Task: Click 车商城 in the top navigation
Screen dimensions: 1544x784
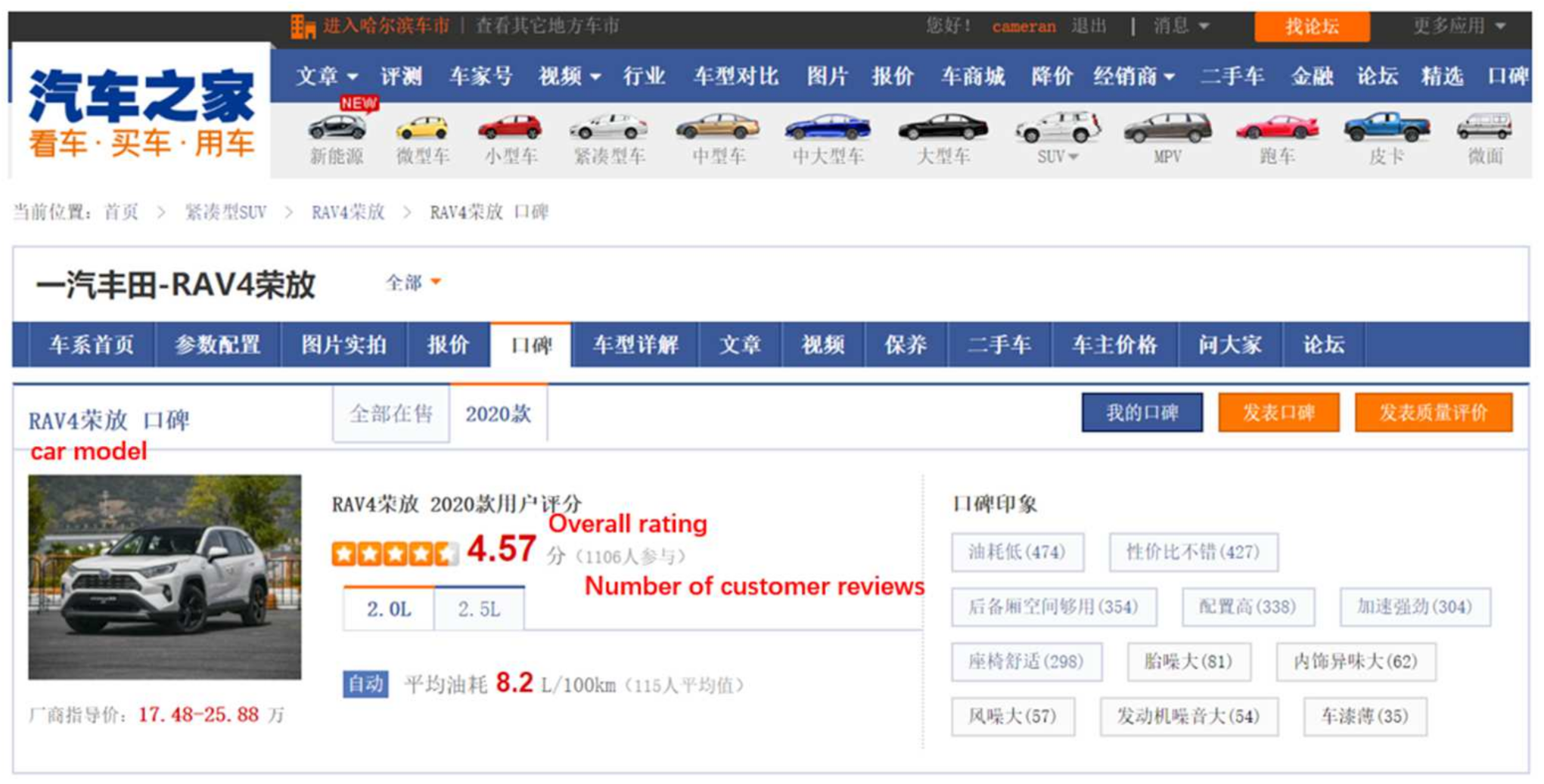Action: click(973, 76)
